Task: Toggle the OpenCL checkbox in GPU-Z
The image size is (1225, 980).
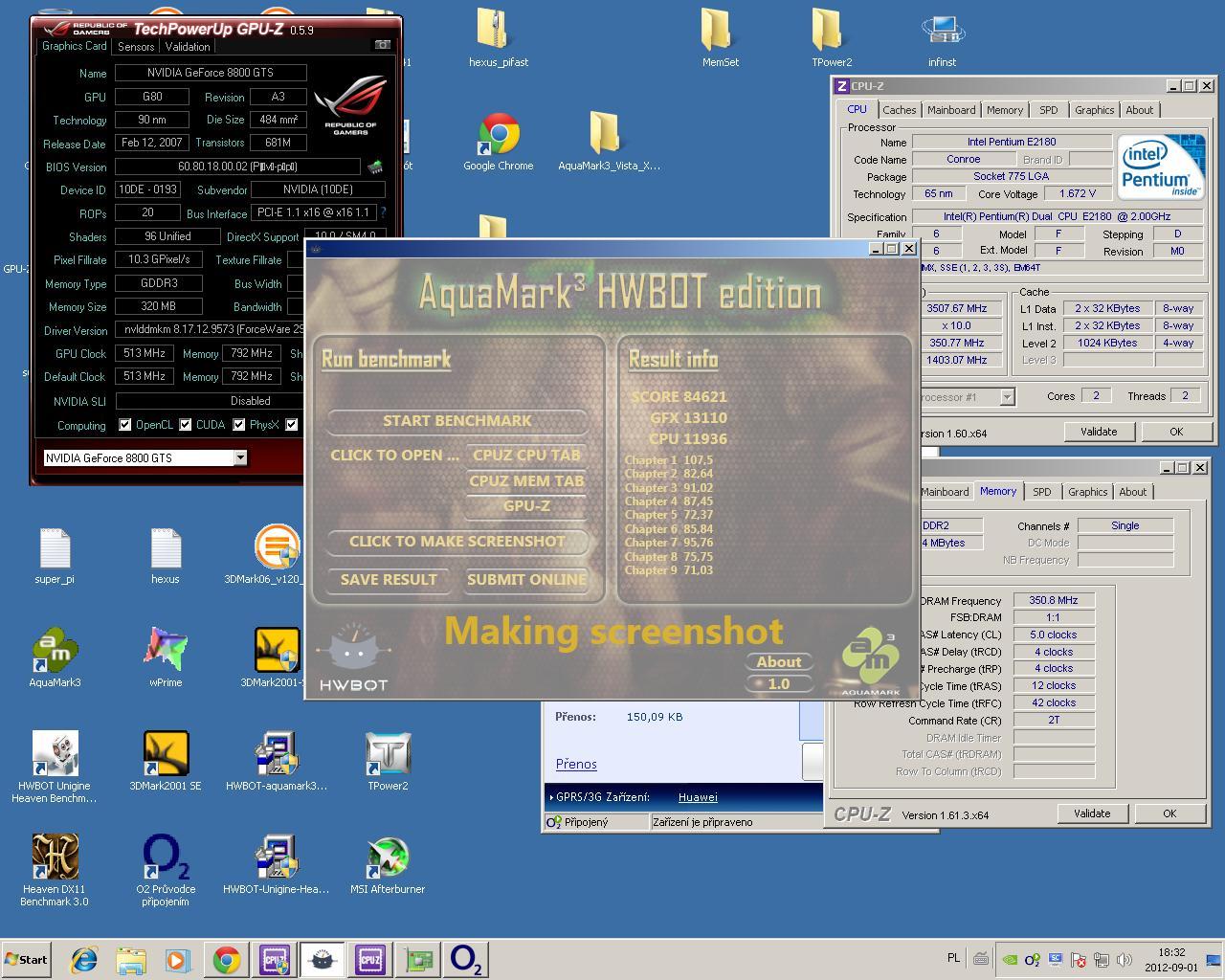Action: click(124, 425)
